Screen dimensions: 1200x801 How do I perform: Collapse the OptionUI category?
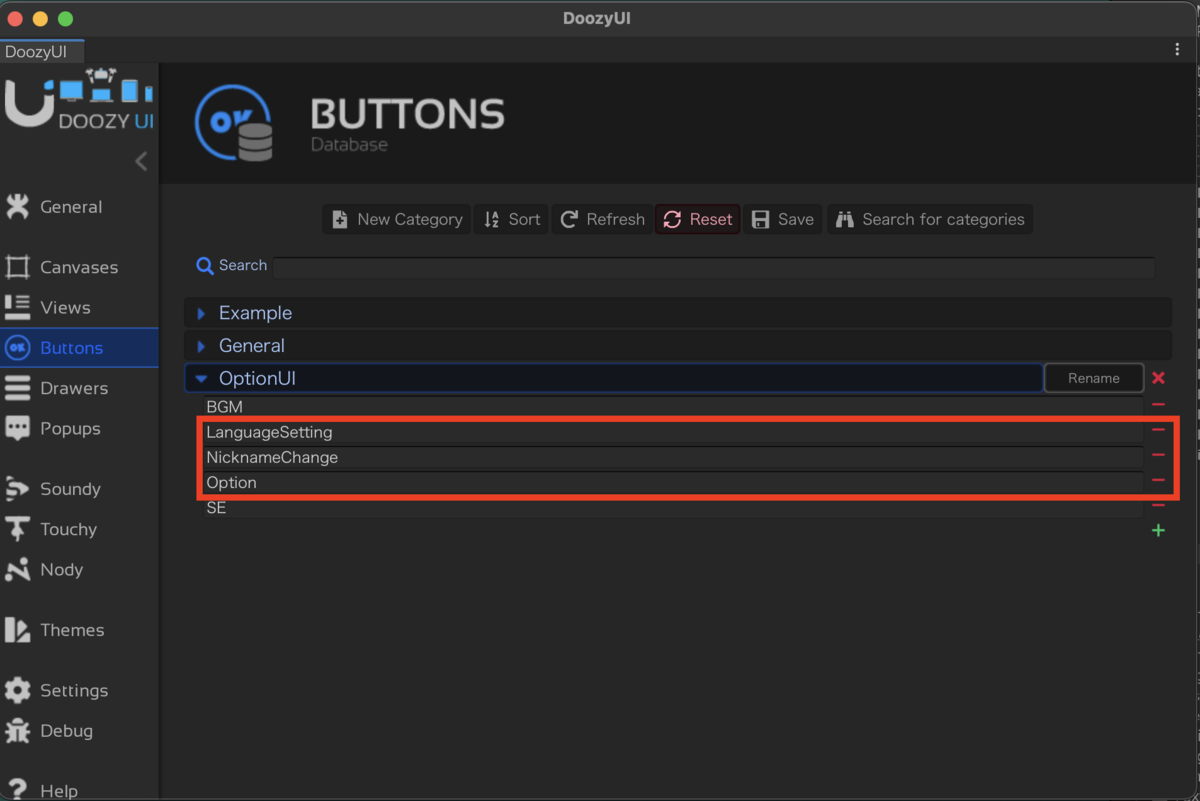(x=201, y=379)
